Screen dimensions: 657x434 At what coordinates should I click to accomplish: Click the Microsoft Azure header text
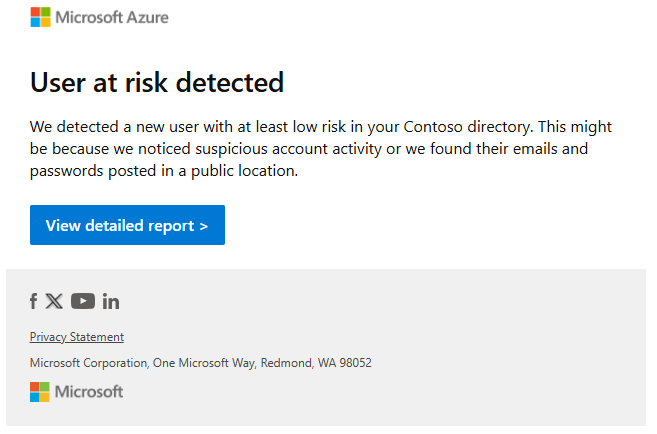tap(112, 17)
